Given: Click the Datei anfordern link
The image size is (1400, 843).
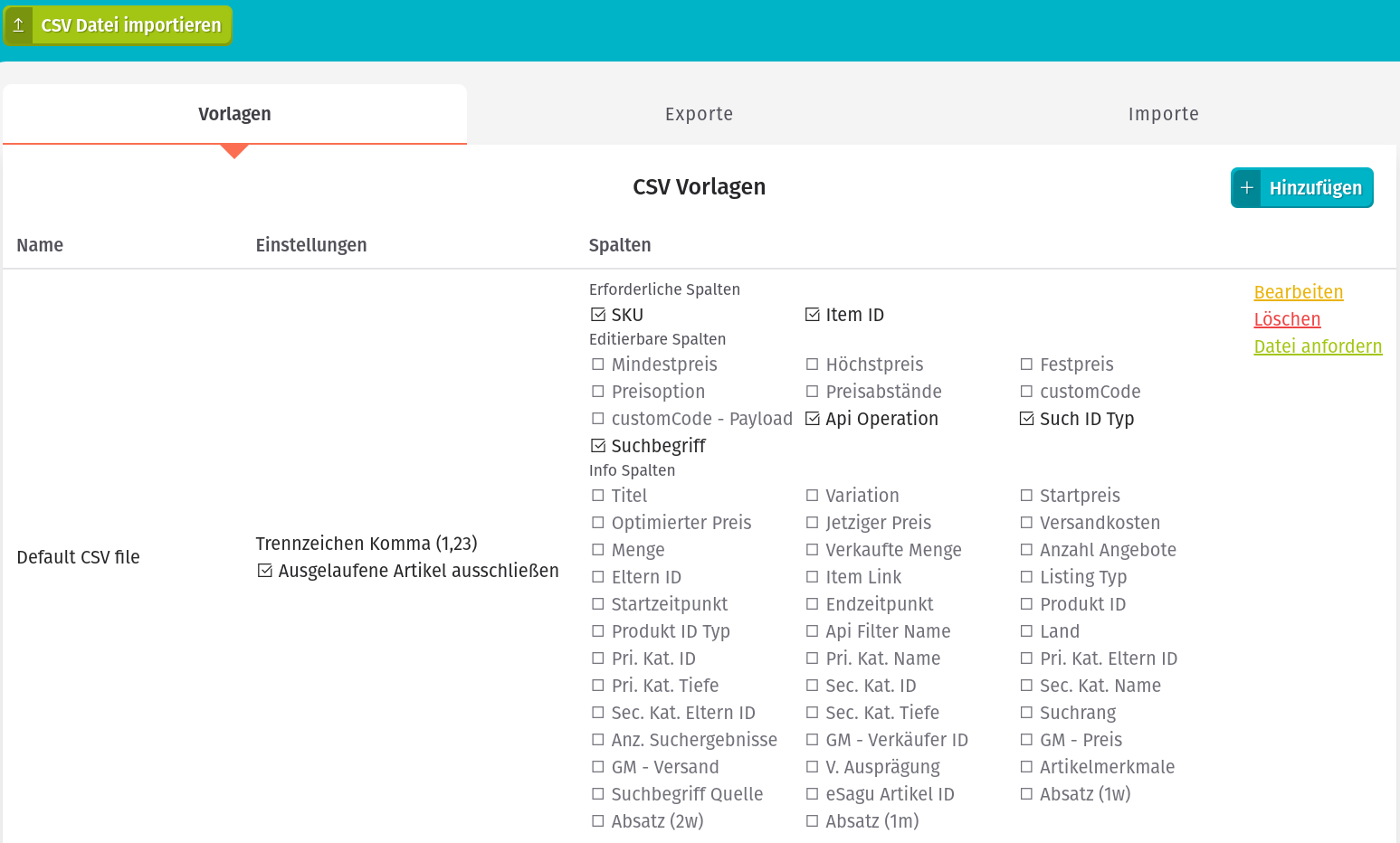Looking at the screenshot, I should coord(1318,346).
